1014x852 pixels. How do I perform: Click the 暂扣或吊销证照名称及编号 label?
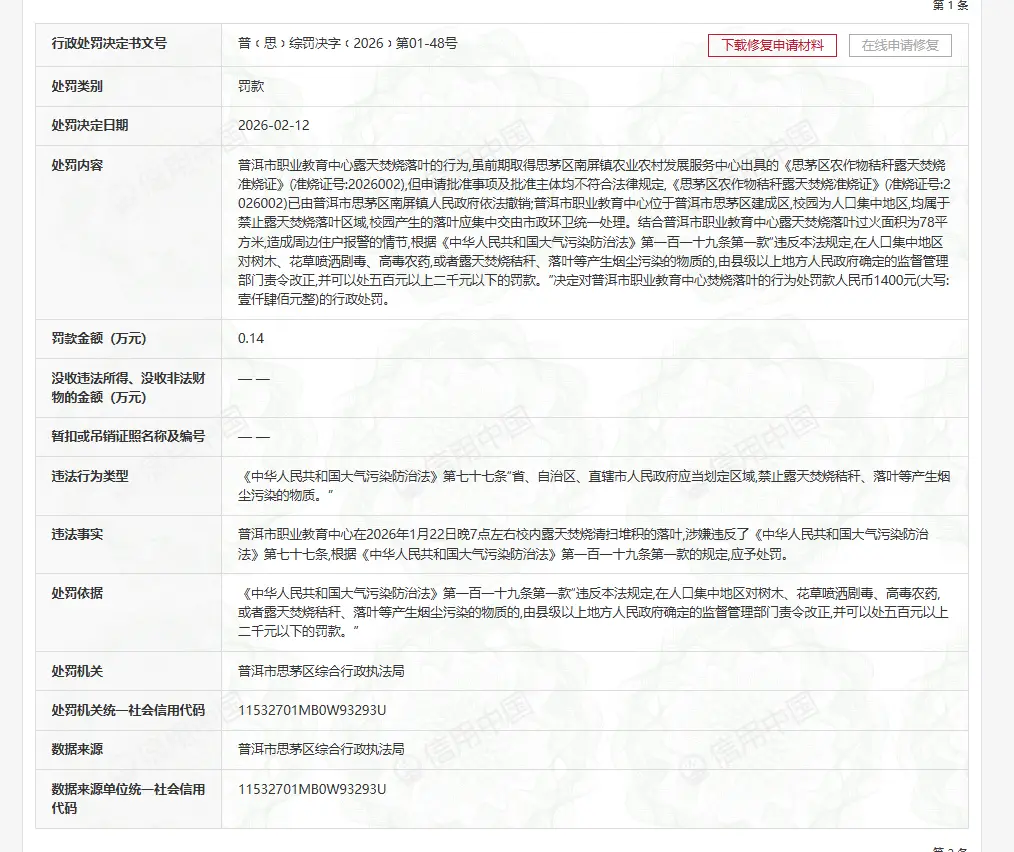click(x=128, y=437)
